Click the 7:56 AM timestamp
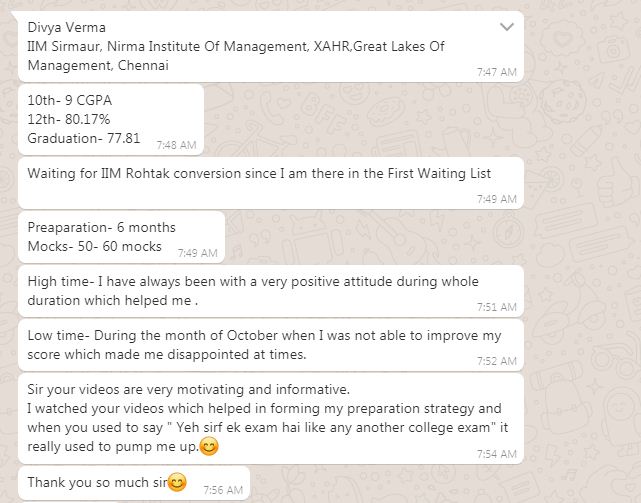Image resolution: width=641 pixels, height=503 pixels. (x=223, y=490)
